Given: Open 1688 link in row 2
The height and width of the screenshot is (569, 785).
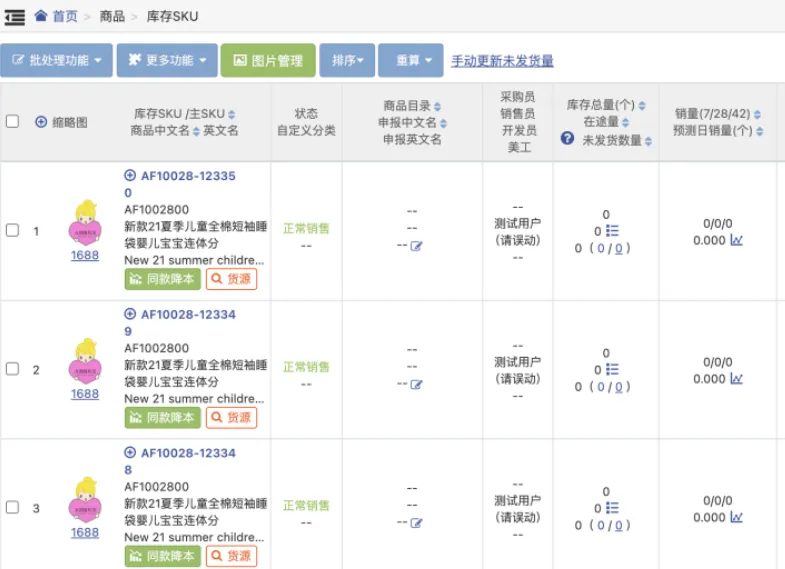Looking at the screenshot, I should click(x=85, y=394).
